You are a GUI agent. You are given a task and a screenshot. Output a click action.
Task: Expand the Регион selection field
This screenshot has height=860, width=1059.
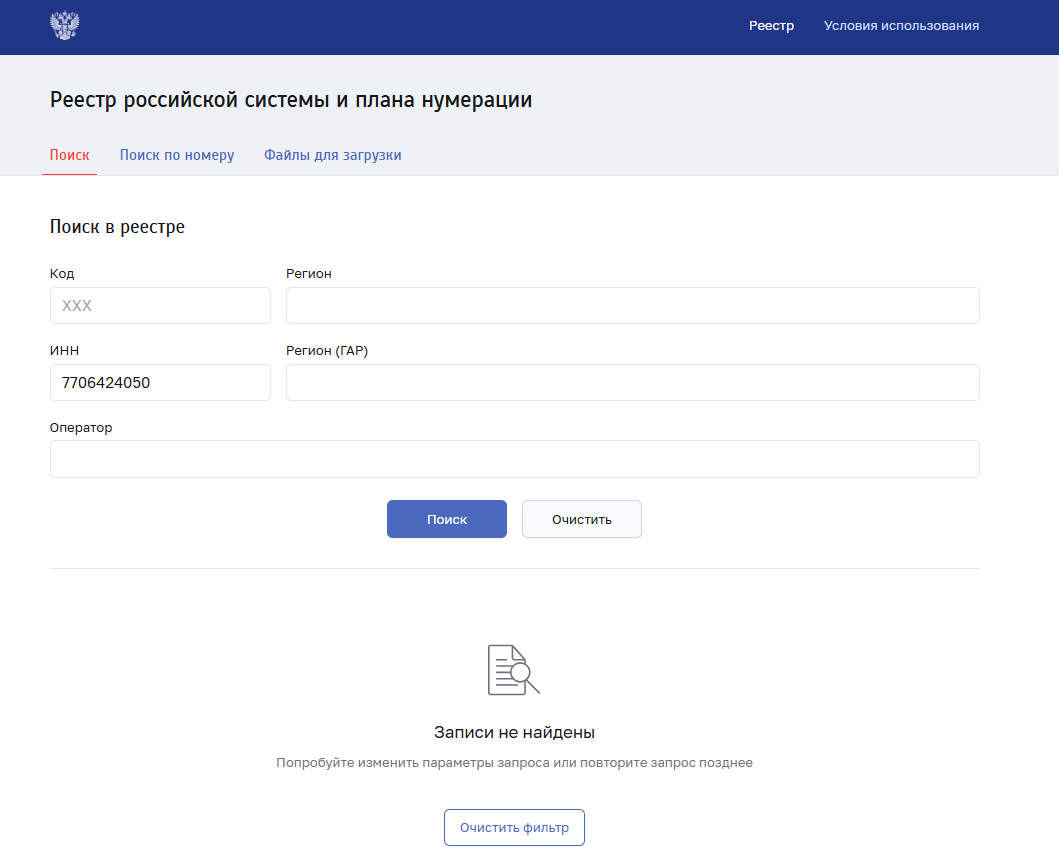[x=632, y=305]
